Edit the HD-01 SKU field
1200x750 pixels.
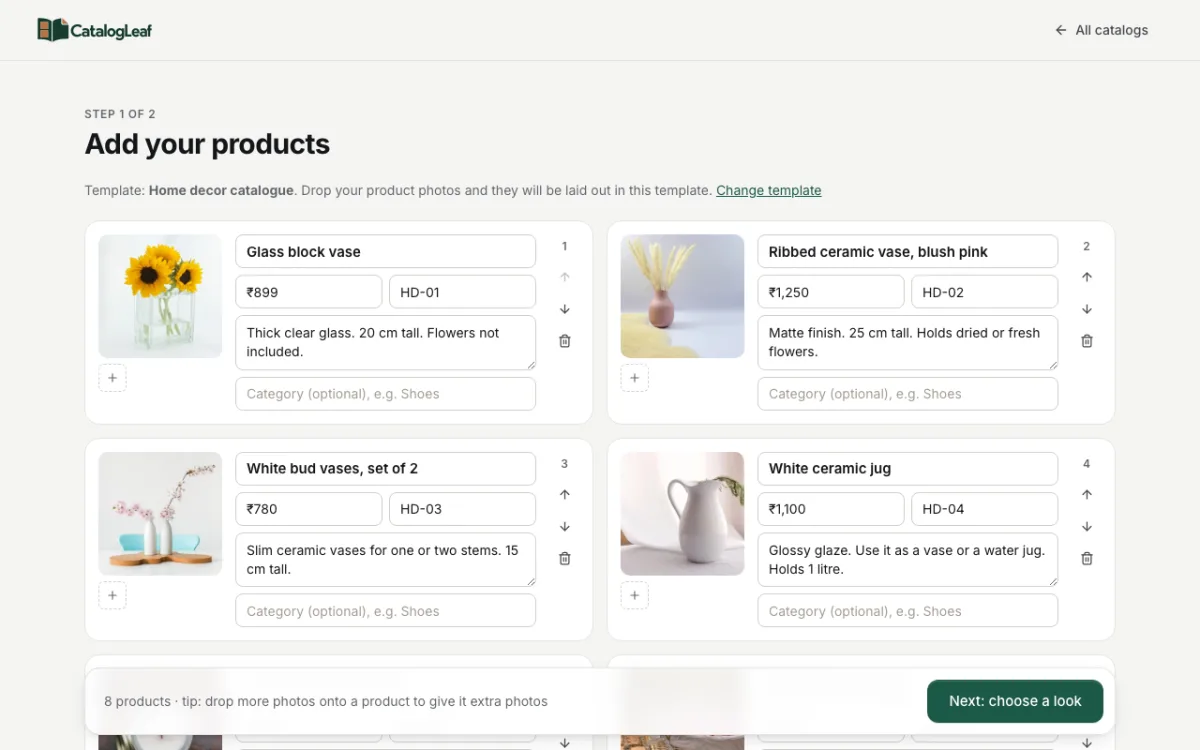click(x=462, y=292)
